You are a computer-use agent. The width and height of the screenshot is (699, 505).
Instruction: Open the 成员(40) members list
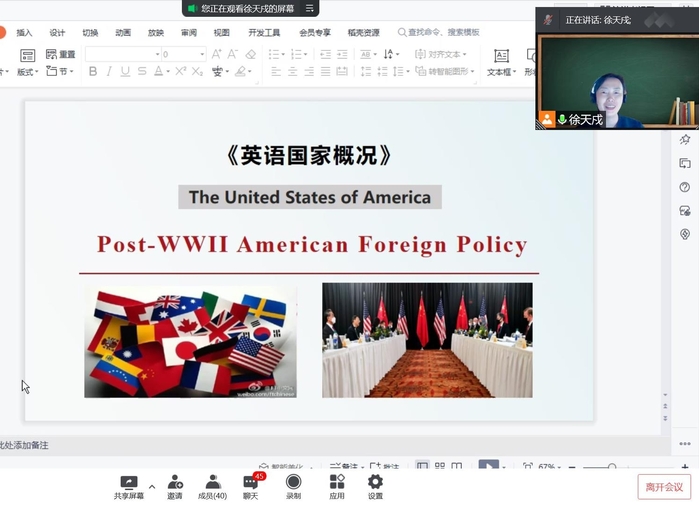tap(212, 483)
